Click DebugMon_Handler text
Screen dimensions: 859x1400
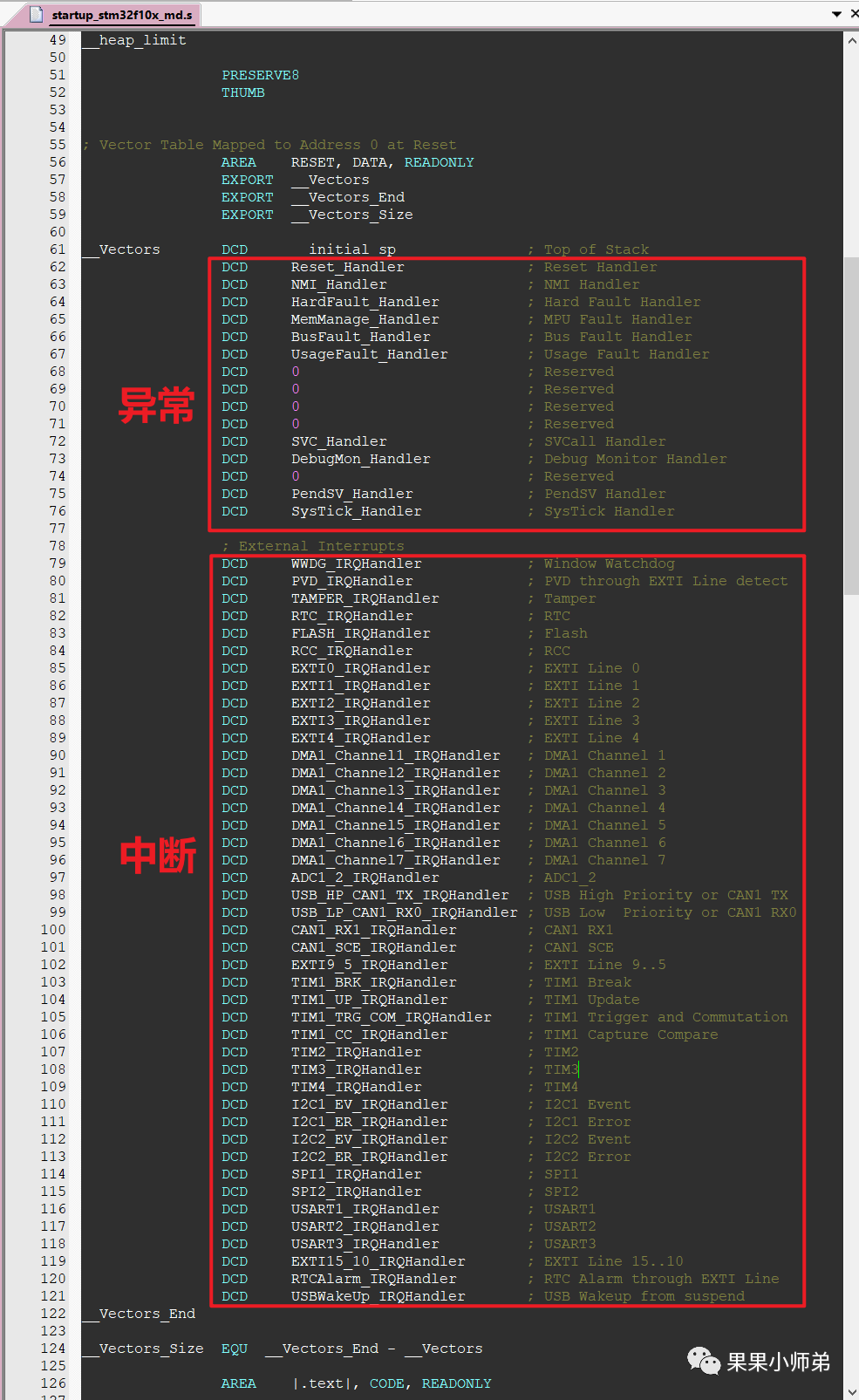click(360, 459)
